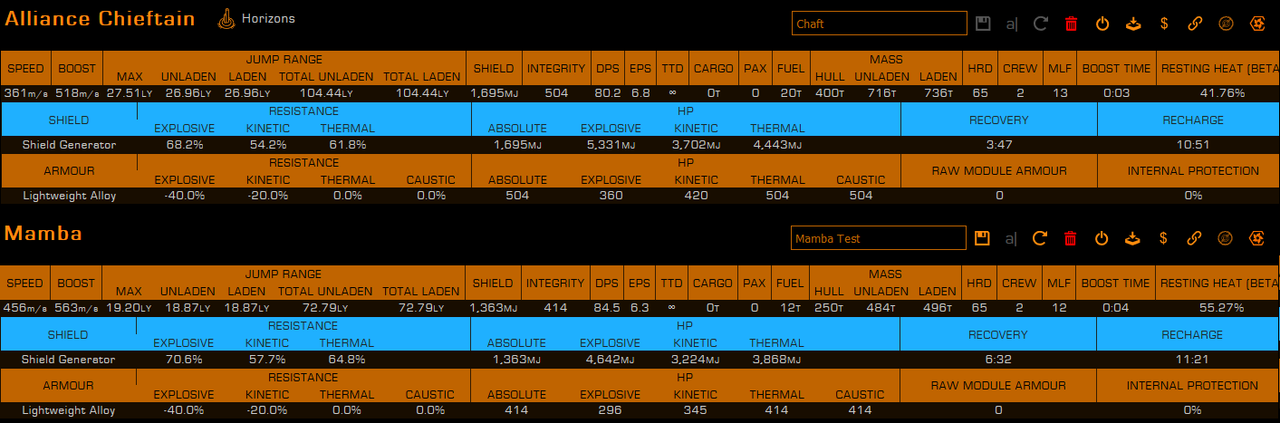This screenshot has width=1280, height=423.
Task: Focus the Chaft build name field
Action: pos(879,23)
